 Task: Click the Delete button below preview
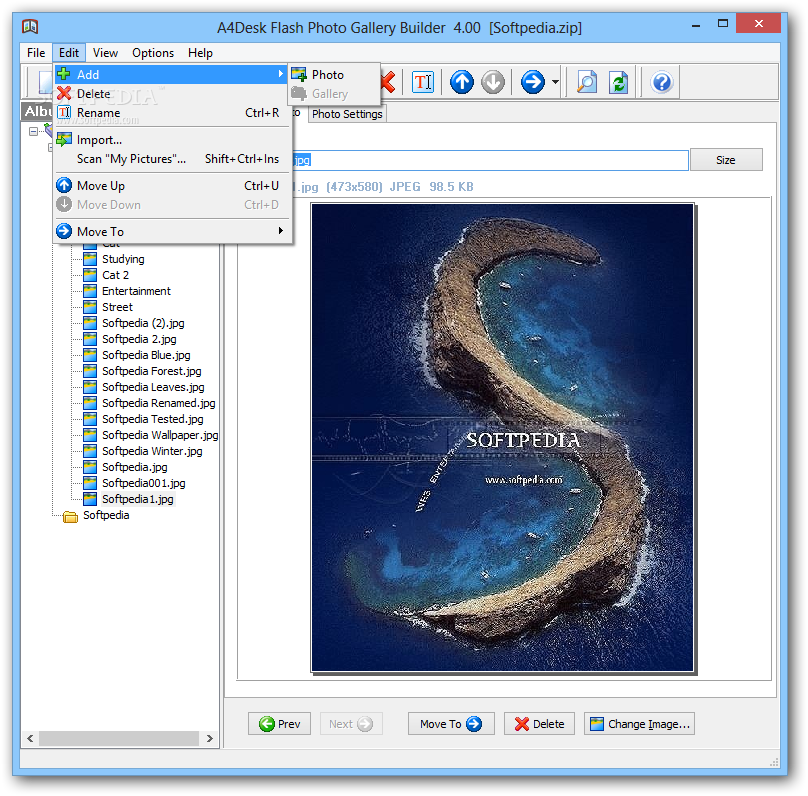pyautogui.click(x=539, y=724)
